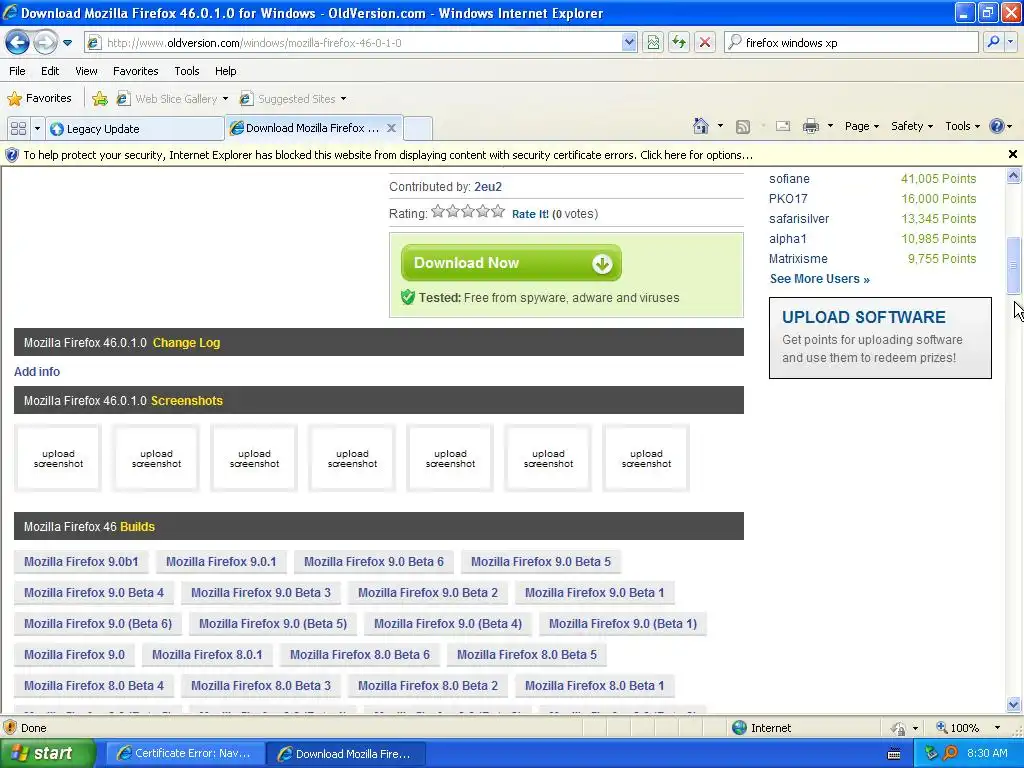Open the search provider dropdown arrow

pyautogui.click(x=1011, y=43)
